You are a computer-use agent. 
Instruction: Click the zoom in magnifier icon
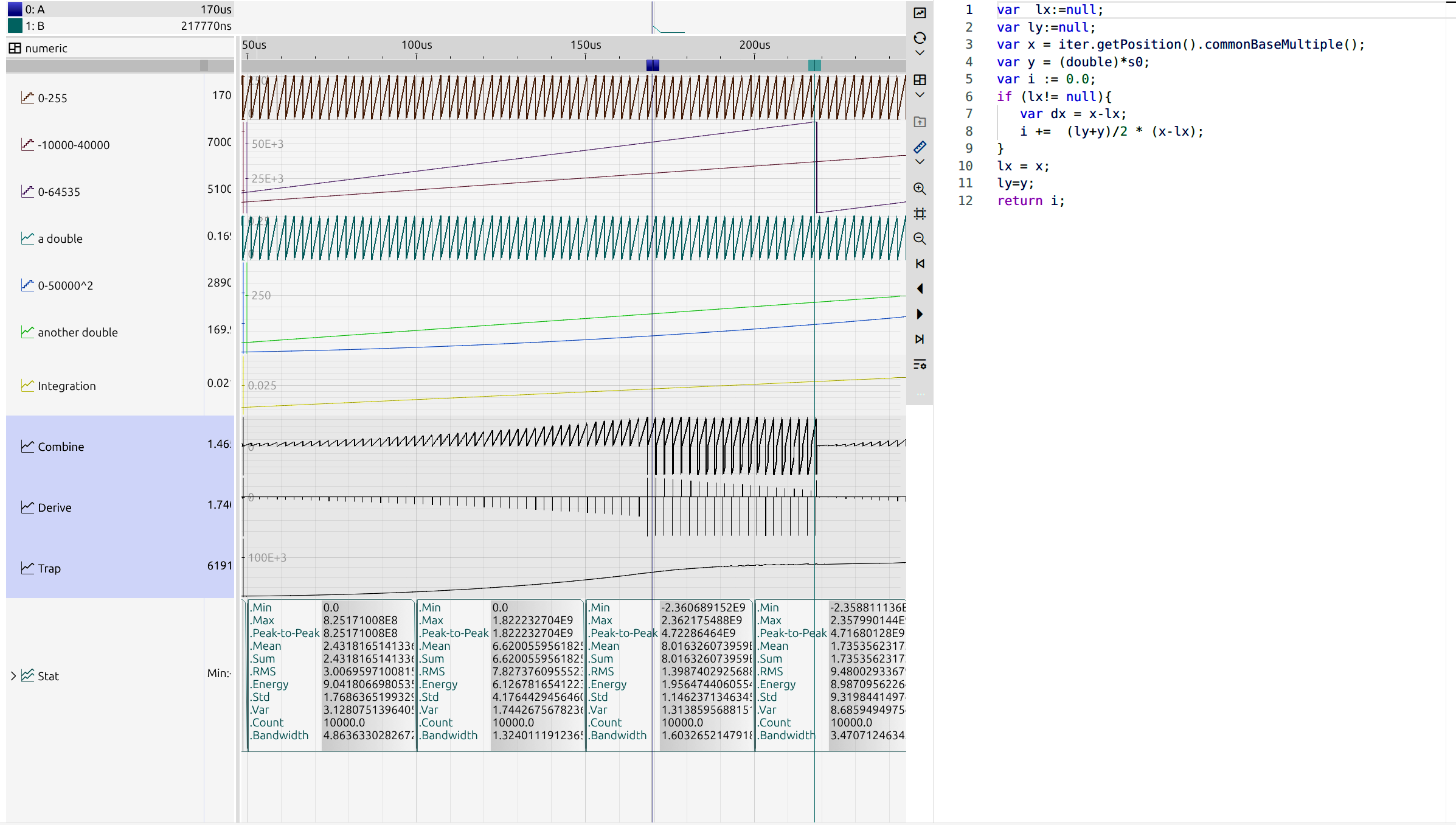click(920, 189)
